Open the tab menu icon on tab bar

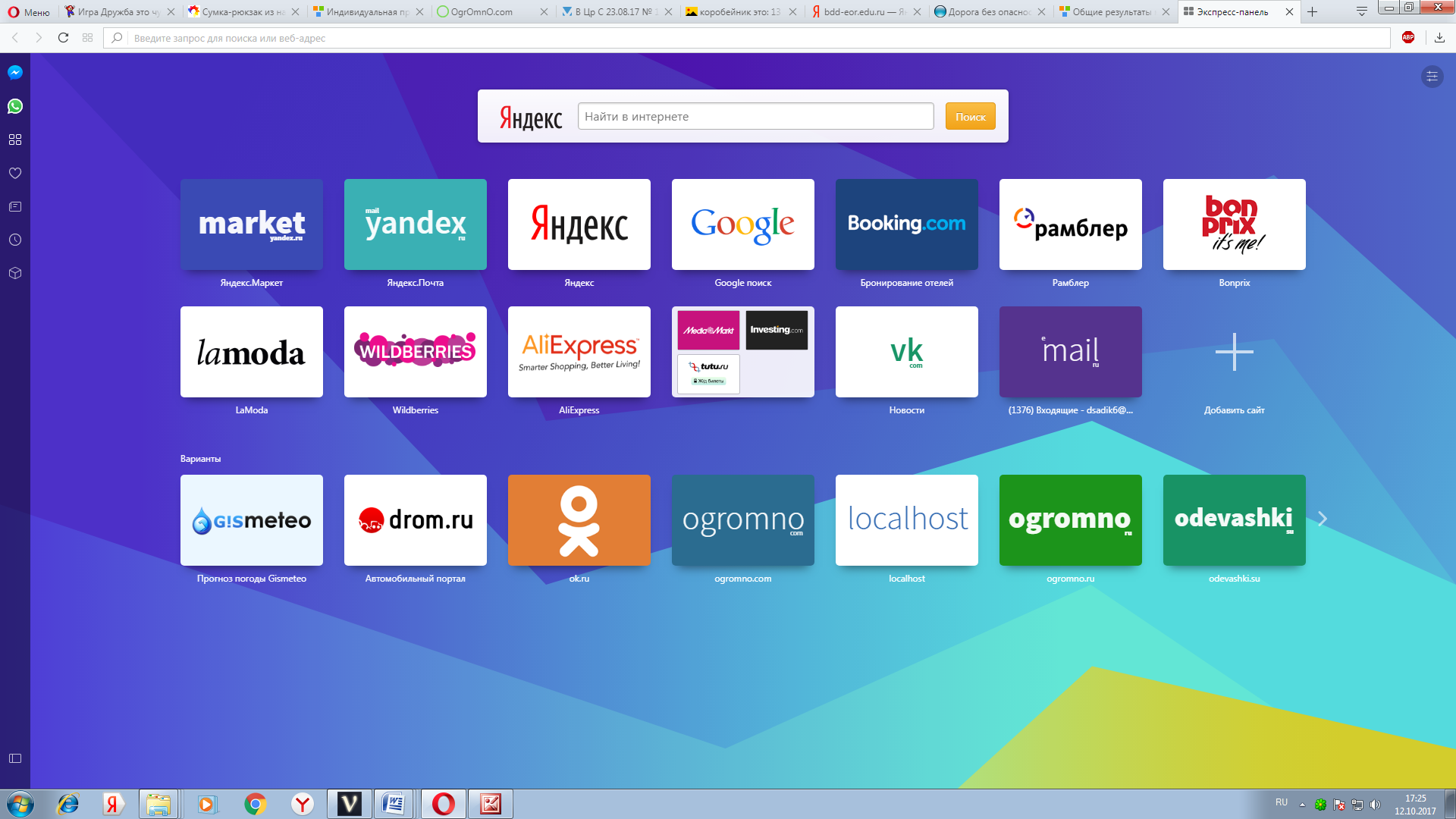[1362, 11]
